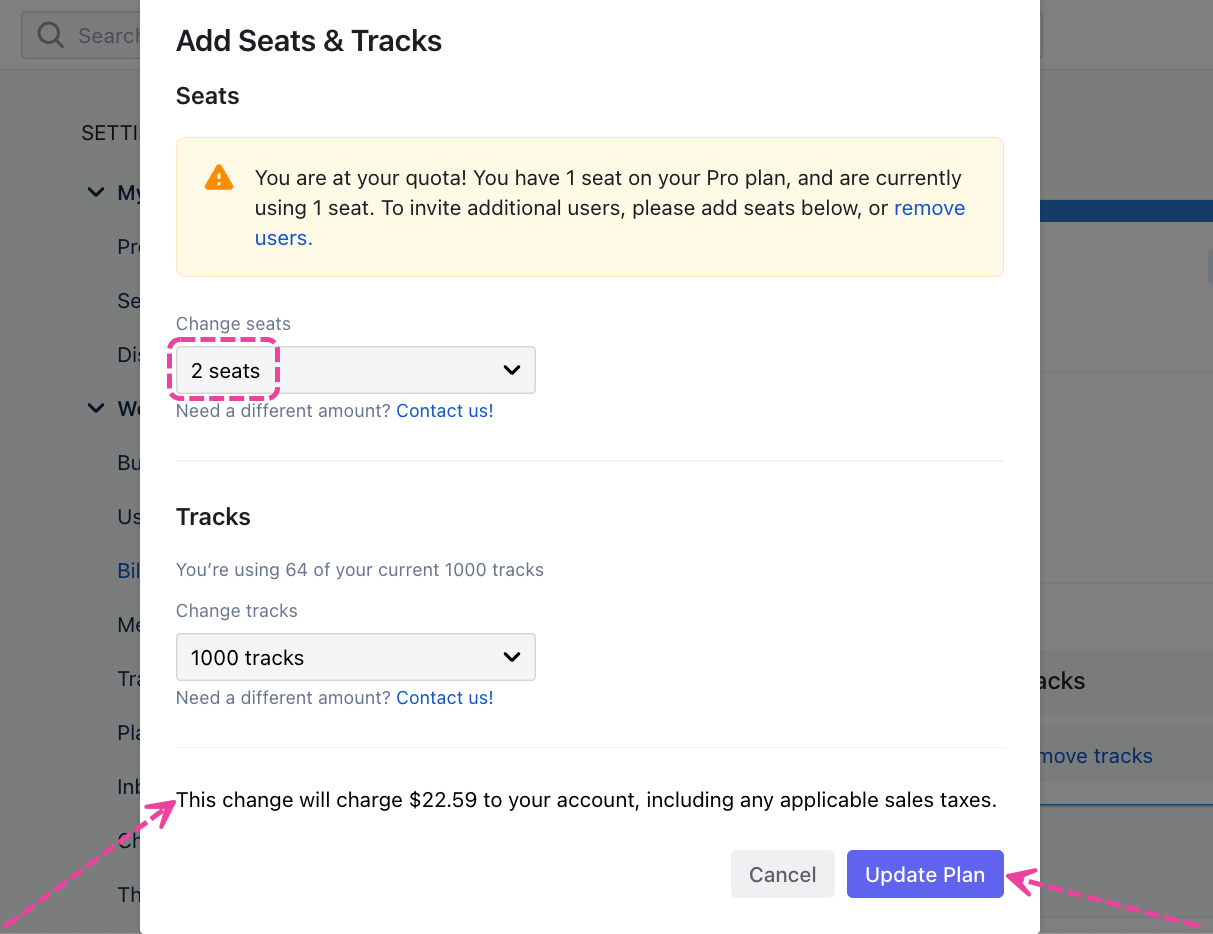
Task: Collapse the 'My' settings section chevron
Action: [96, 192]
